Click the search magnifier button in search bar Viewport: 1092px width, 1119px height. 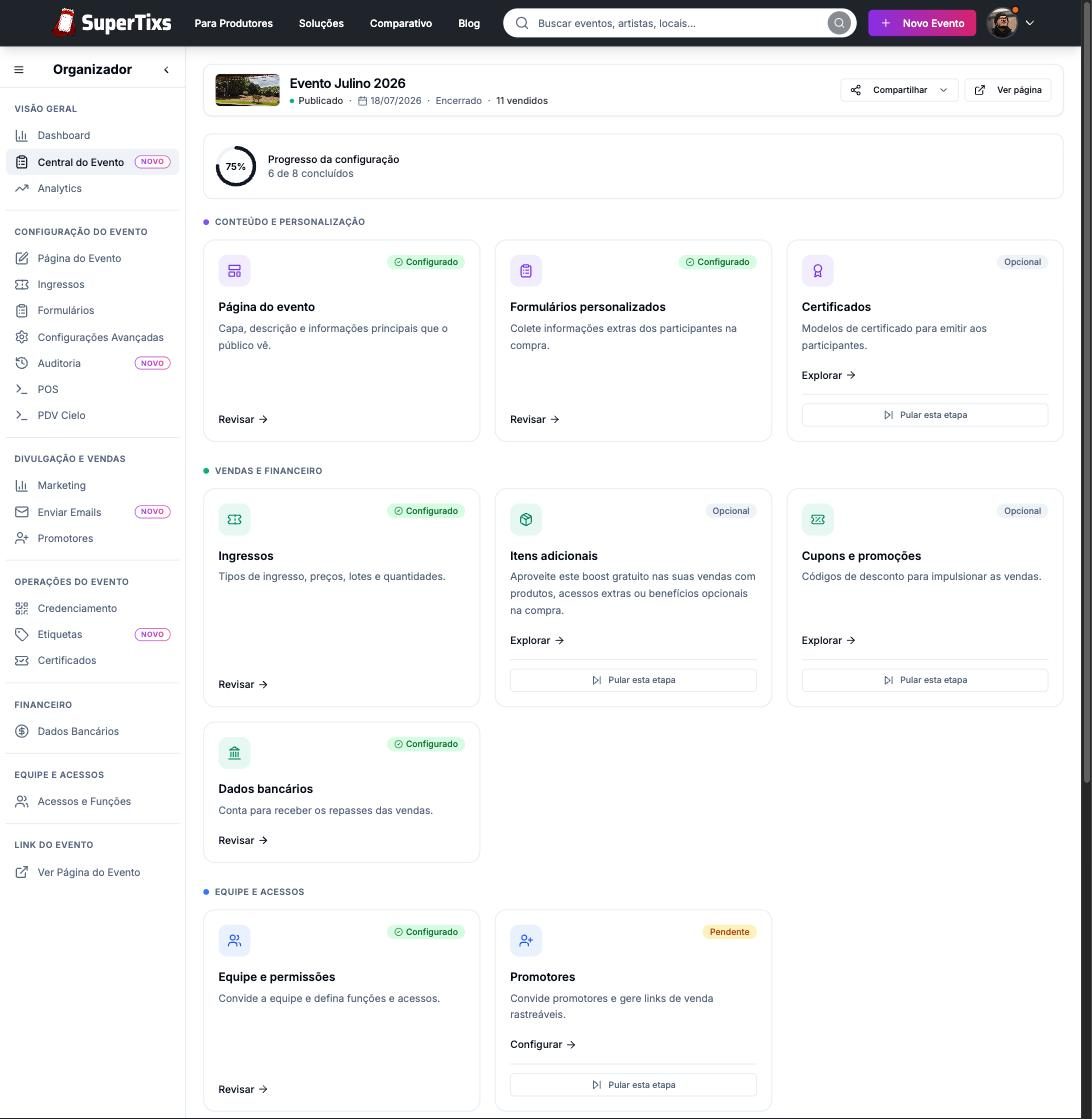(x=839, y=23)
